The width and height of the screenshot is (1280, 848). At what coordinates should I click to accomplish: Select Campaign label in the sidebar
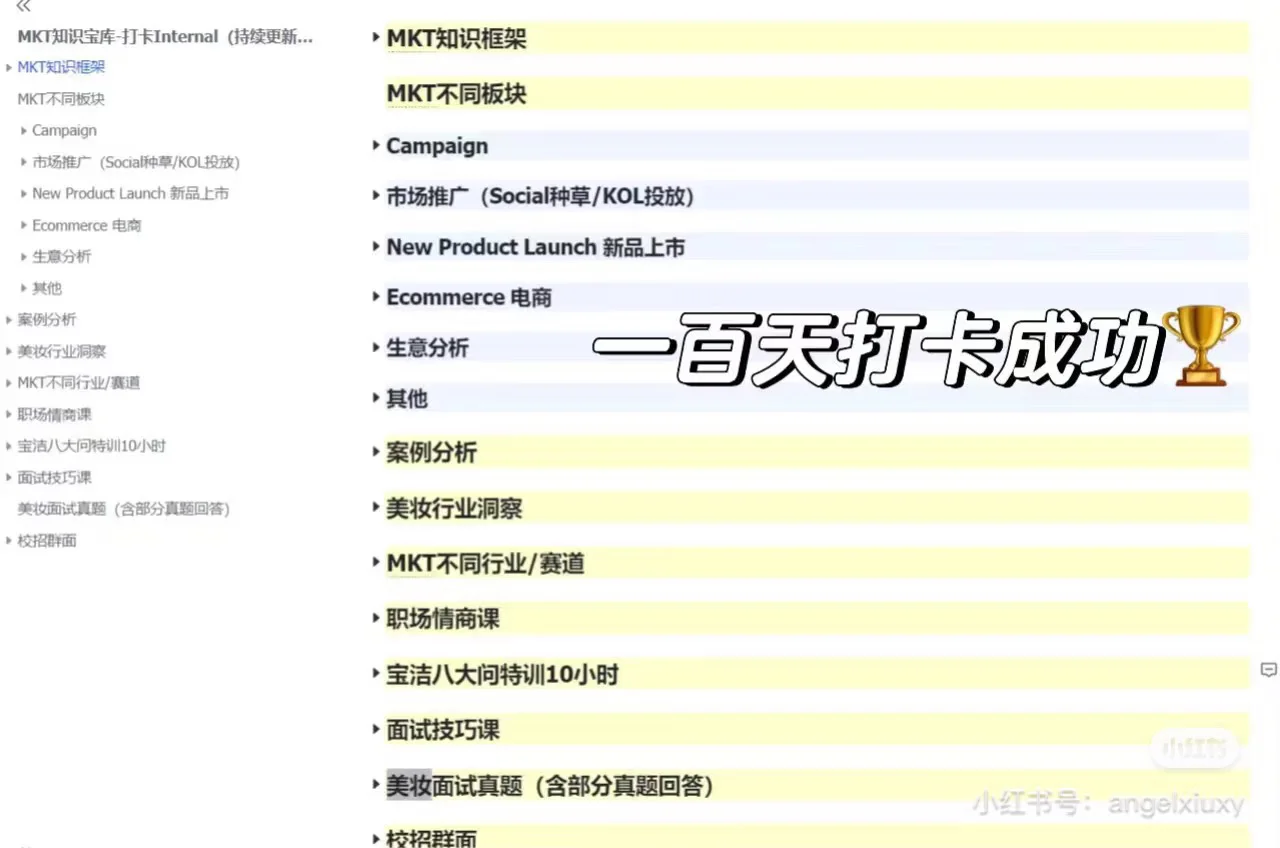pos(64,131)
